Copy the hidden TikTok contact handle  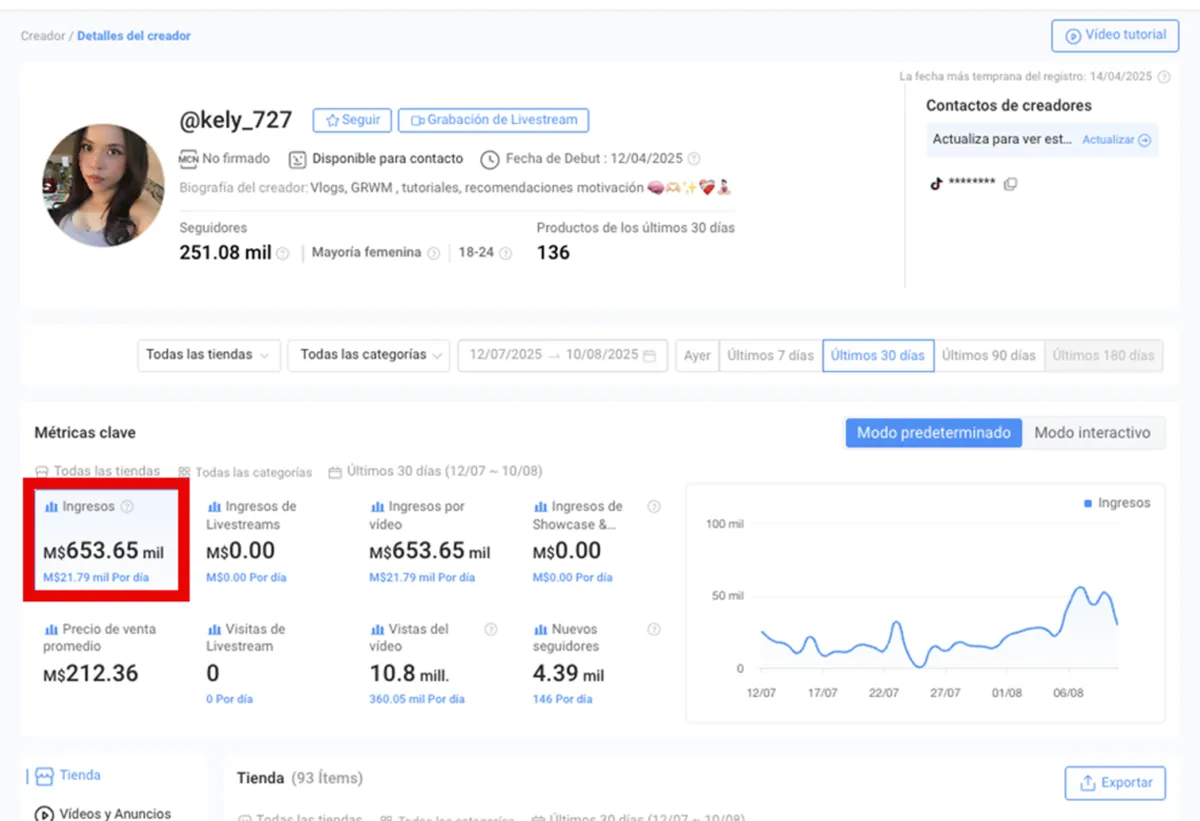click(1010, 184)
